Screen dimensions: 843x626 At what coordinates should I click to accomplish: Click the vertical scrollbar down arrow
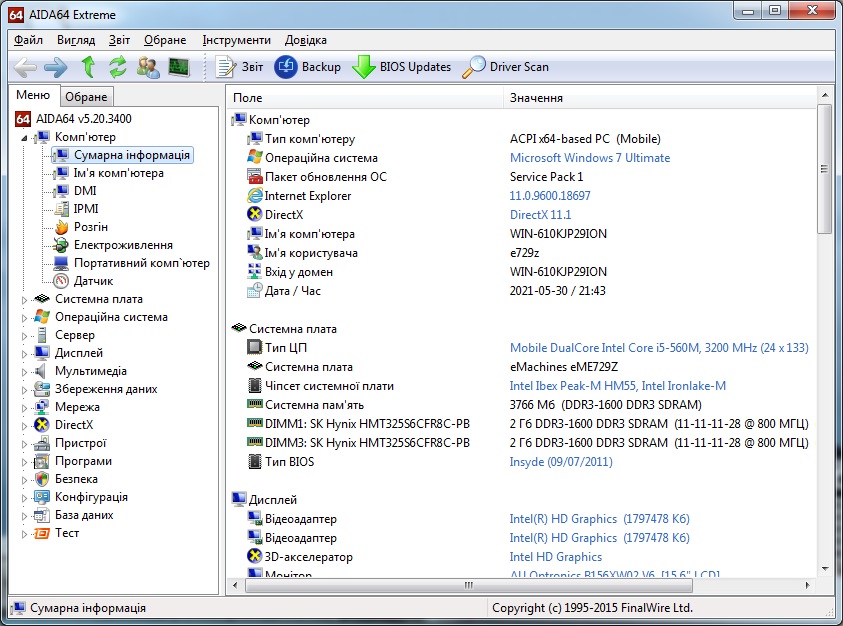[825, 568]
